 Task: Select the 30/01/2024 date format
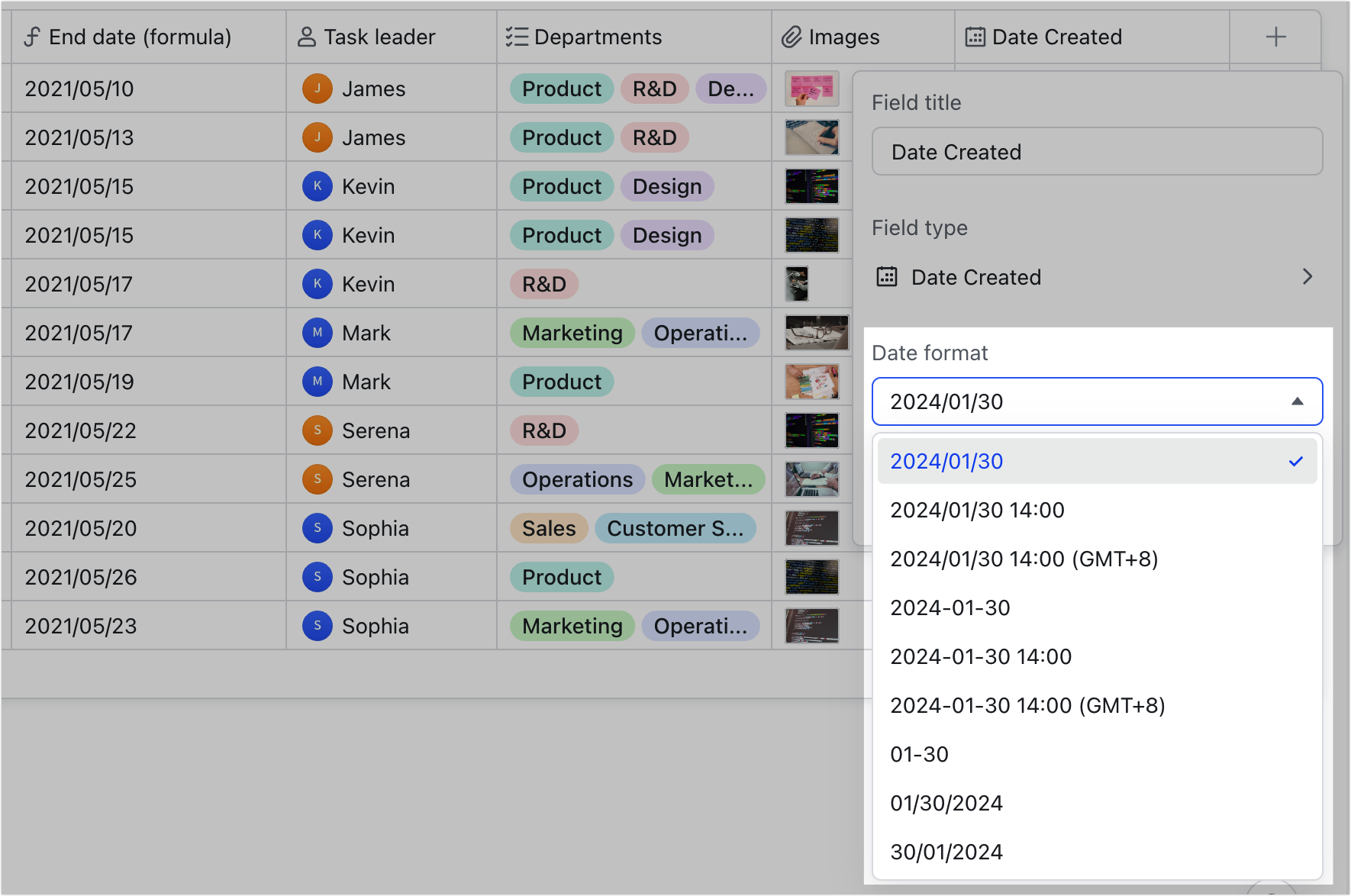pos(946,852)
